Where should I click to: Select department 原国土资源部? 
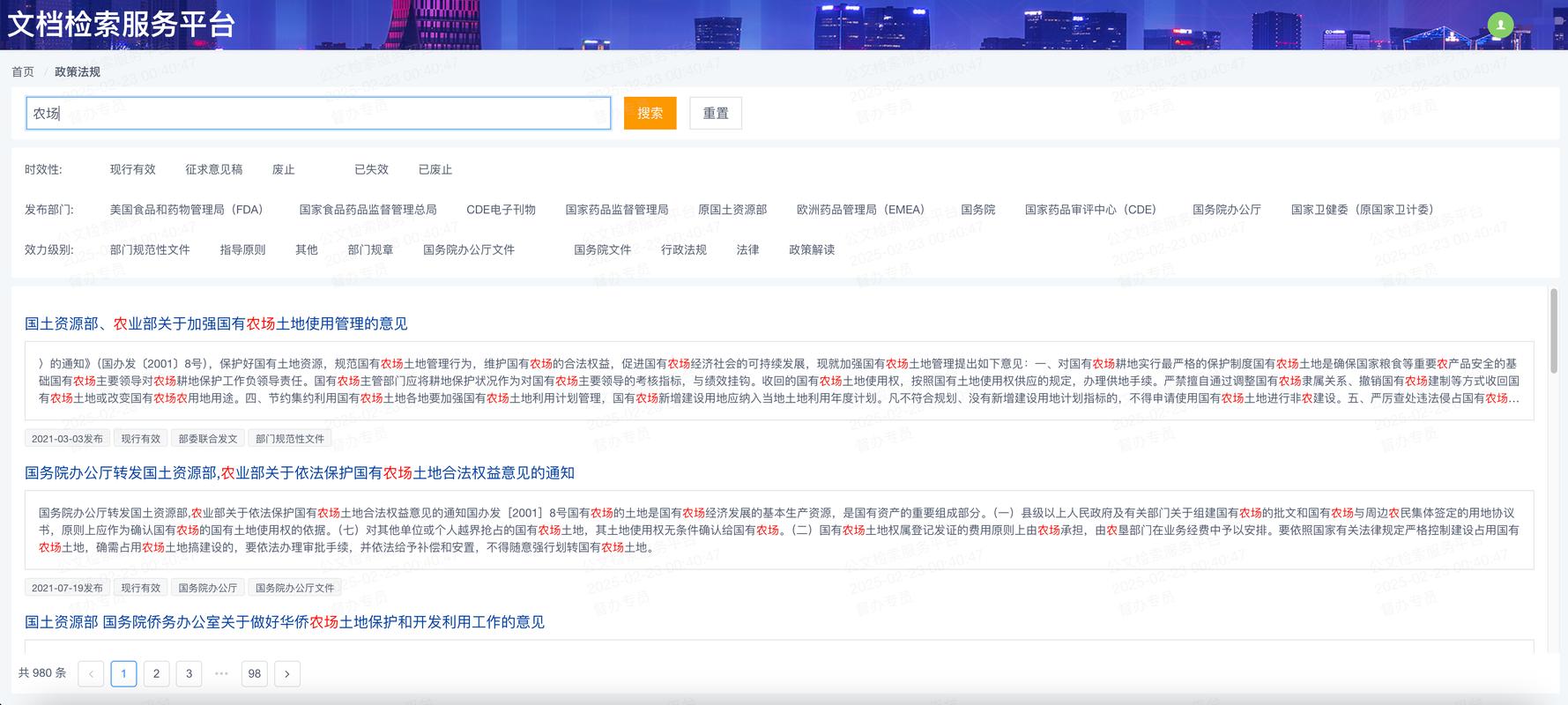tap(732, 210)
